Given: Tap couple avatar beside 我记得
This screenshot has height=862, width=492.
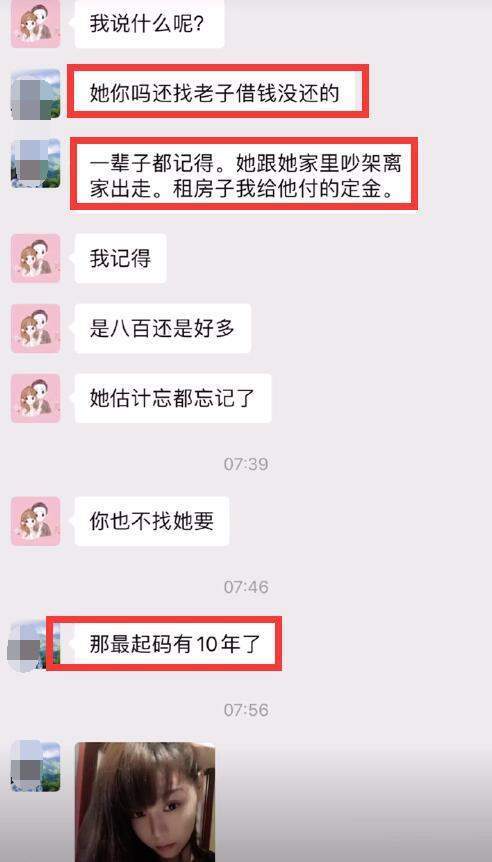Looking at the screenshot, I should click(x=35, y=258).
